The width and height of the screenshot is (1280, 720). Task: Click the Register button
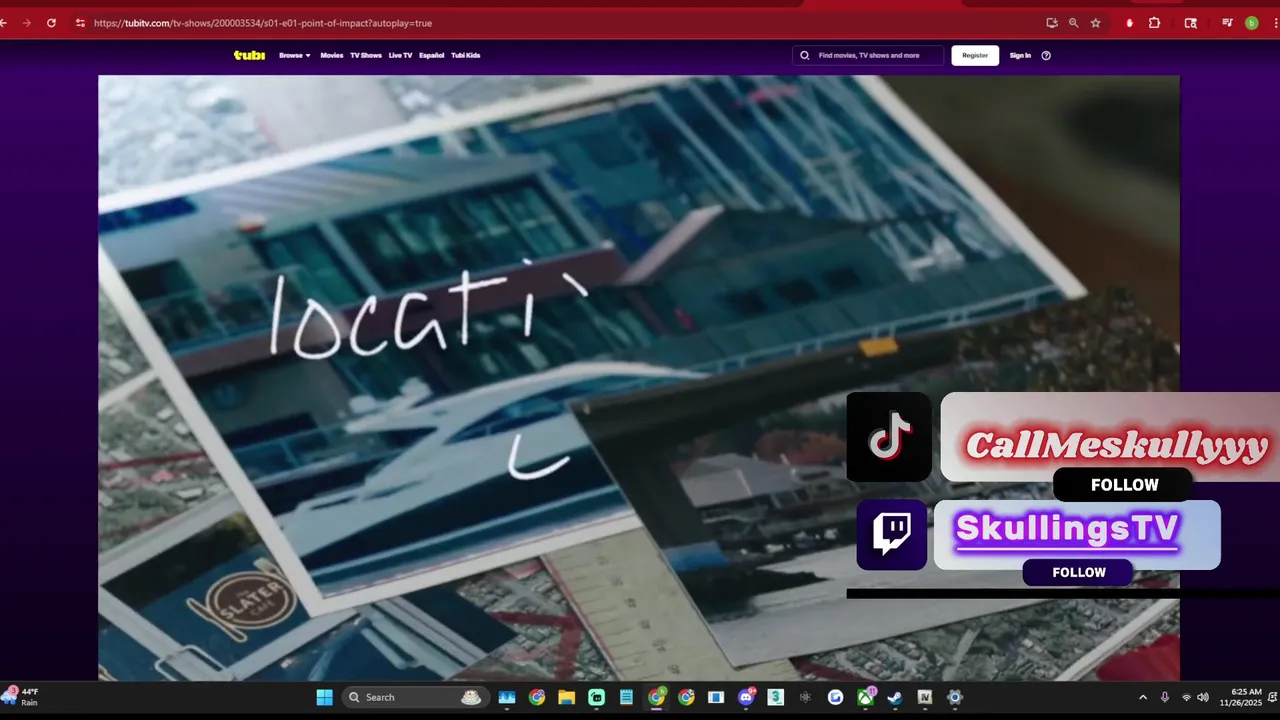(975, 55)
